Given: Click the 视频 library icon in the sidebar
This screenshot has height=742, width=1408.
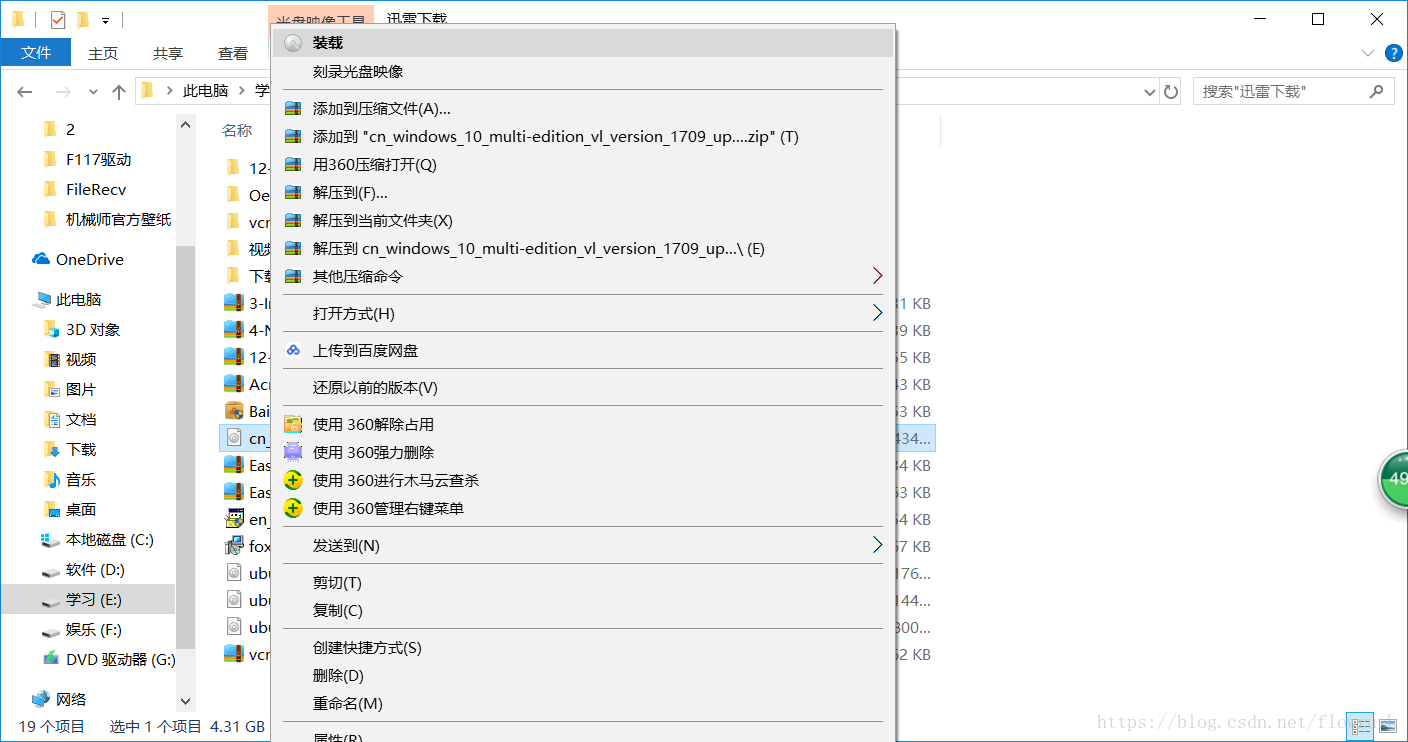Looking at the screenshot, I should point(51,359).
